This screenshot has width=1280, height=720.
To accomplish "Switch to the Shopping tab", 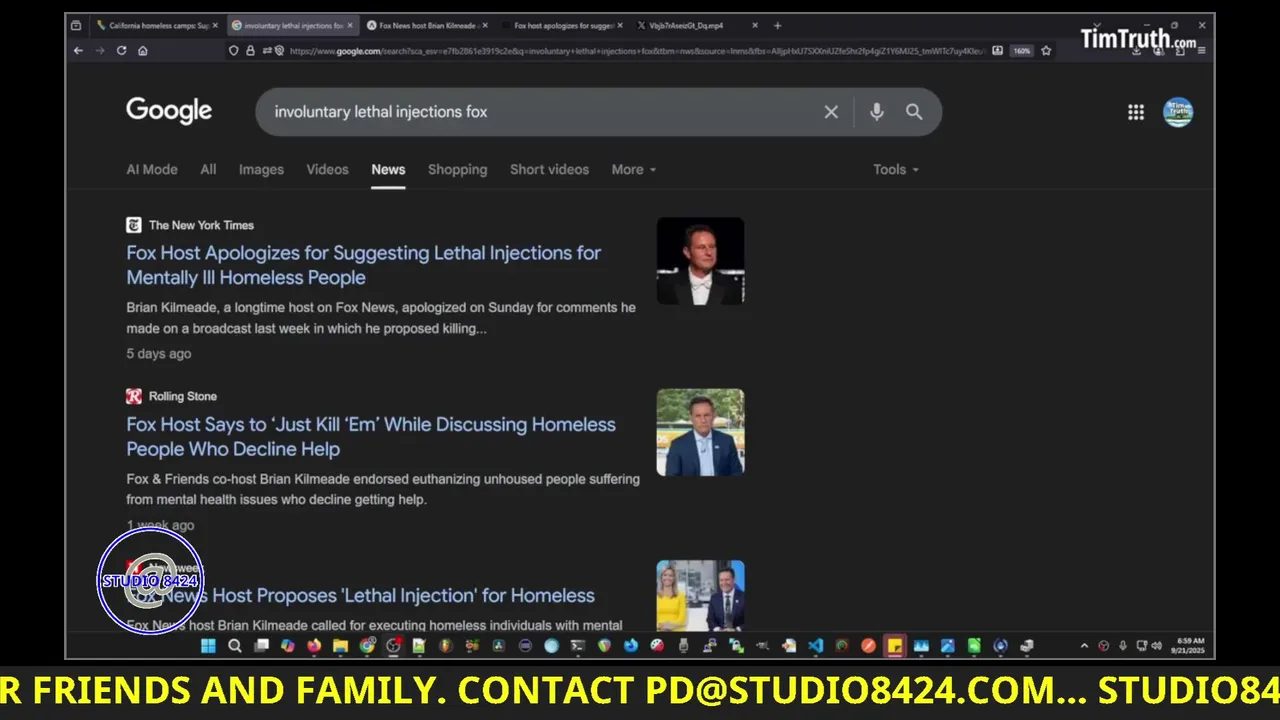I will [x=458, y=170].
